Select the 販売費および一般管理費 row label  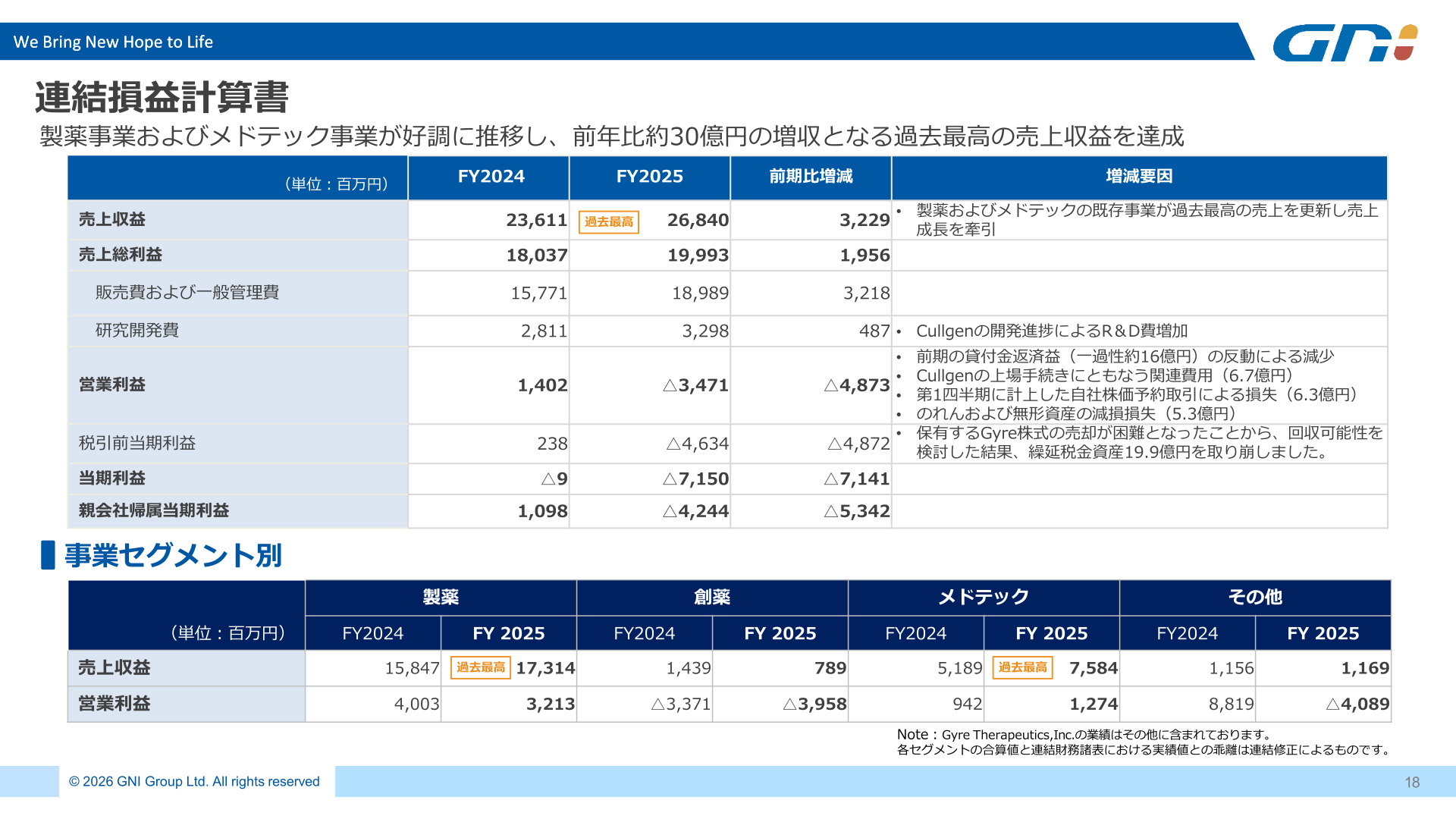click(x=187, y=292)
